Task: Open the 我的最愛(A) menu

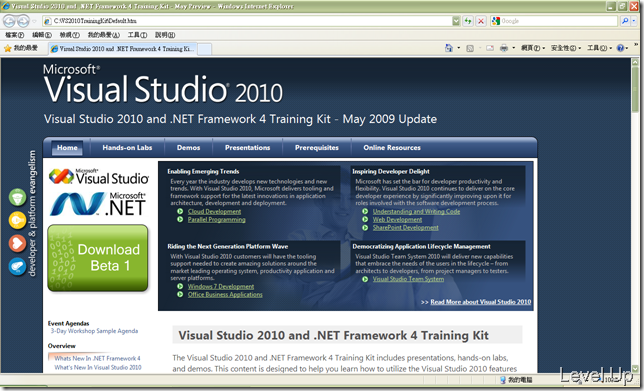Action: tap(104, 35)
